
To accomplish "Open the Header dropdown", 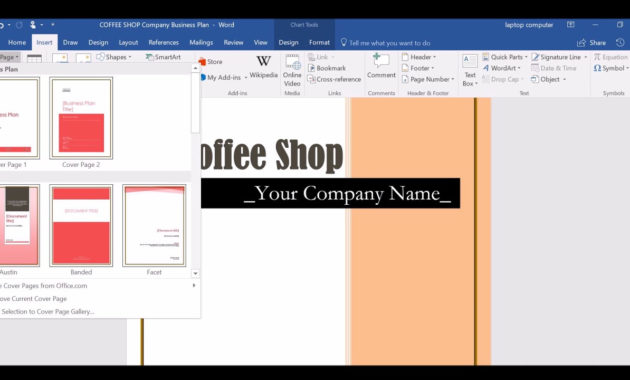I will pos(419,57).
